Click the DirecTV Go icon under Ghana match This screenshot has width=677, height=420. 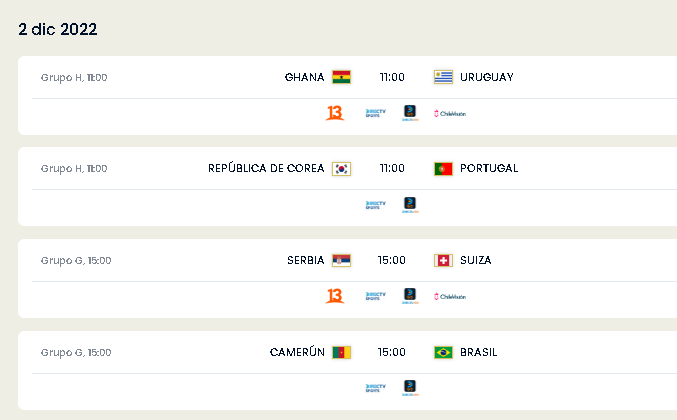410,113
